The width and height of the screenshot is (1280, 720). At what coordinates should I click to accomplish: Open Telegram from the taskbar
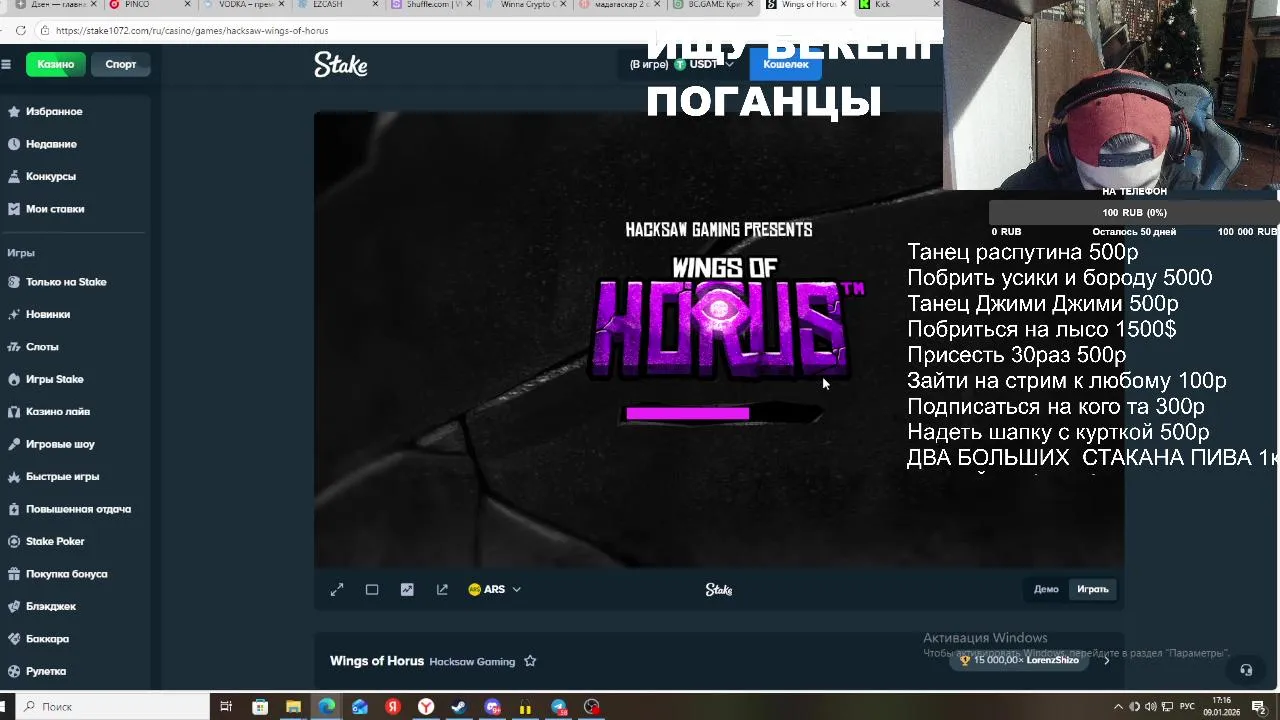tap(559, 707)
